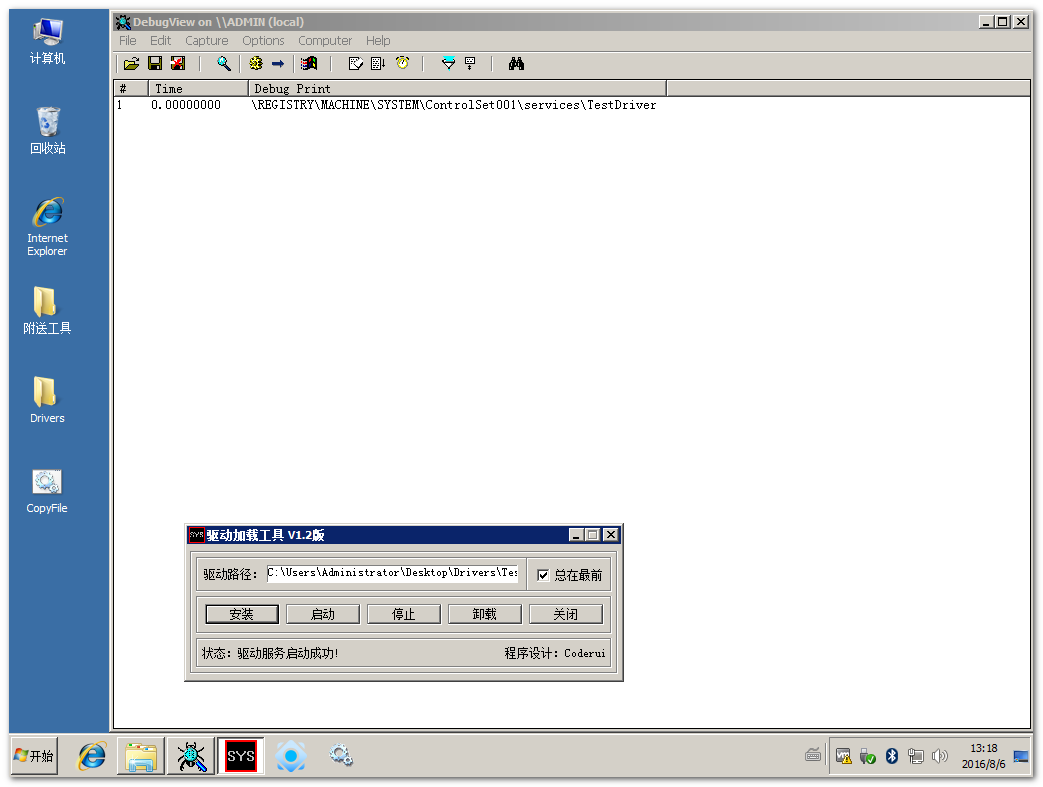The width and height of the screenshot is (1043, 787).
Task: Click the keyboard input method tray icon
Action: [813, 755]
